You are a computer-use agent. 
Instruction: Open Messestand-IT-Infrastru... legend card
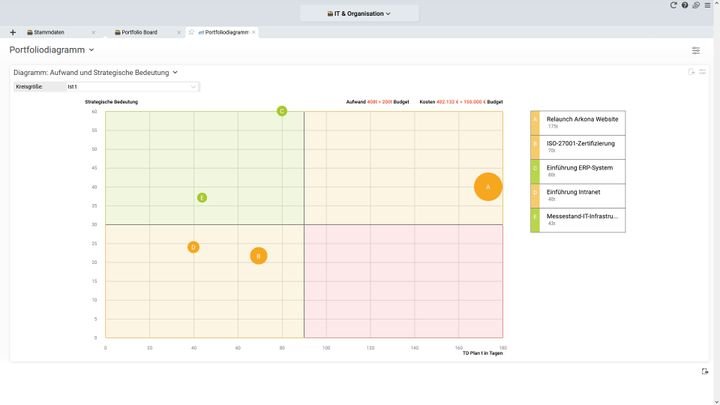click(578, 220)
